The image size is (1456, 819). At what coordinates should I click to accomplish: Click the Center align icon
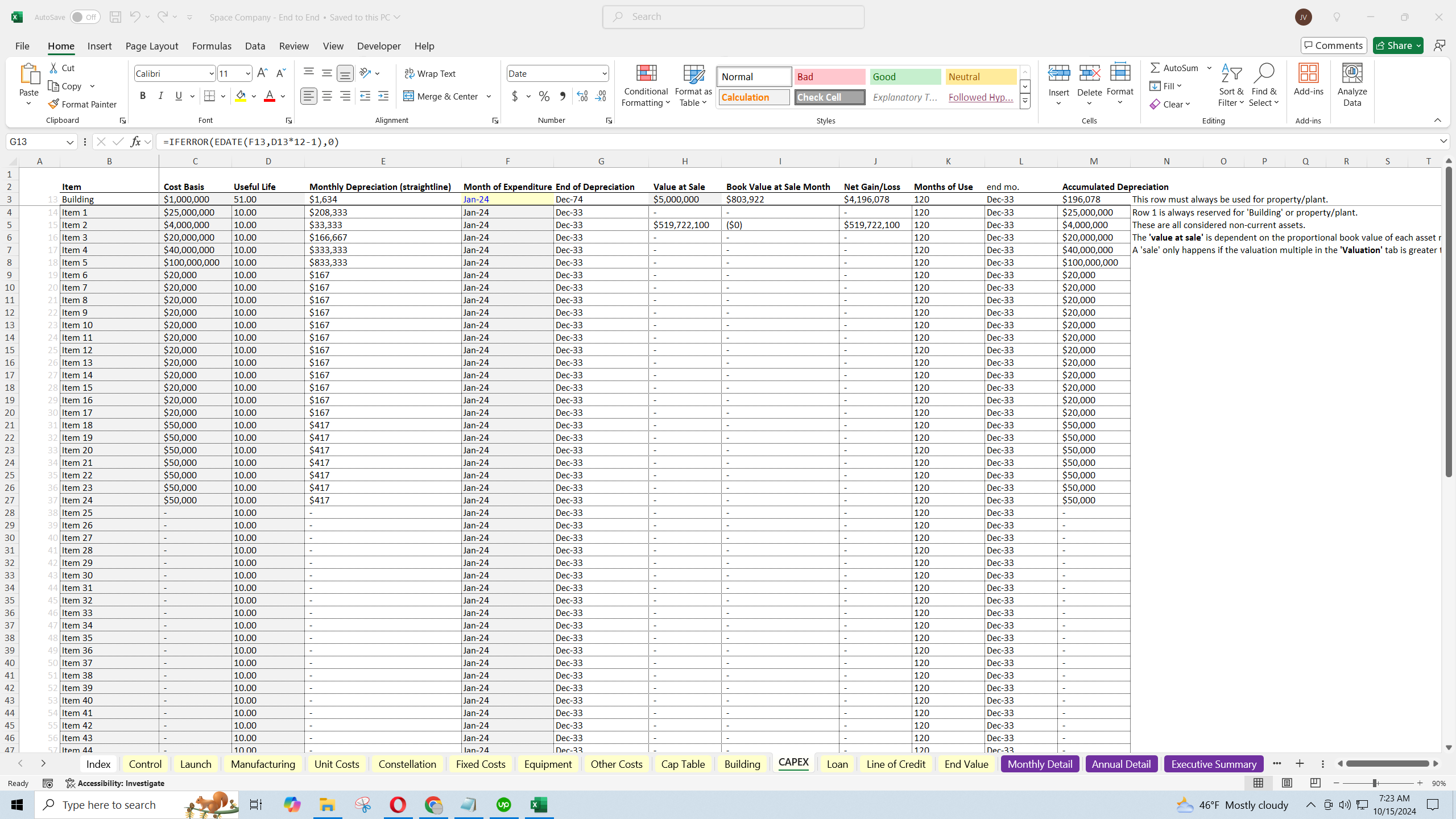[327, 96]
